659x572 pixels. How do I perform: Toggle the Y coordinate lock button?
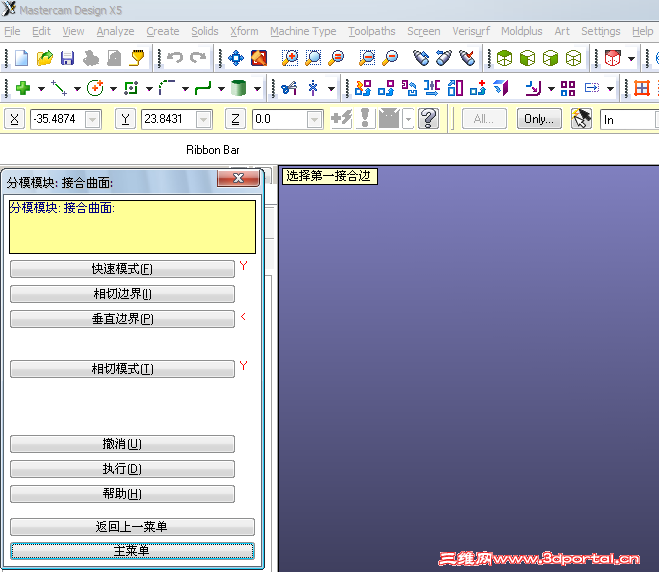[x=125, y=119]
